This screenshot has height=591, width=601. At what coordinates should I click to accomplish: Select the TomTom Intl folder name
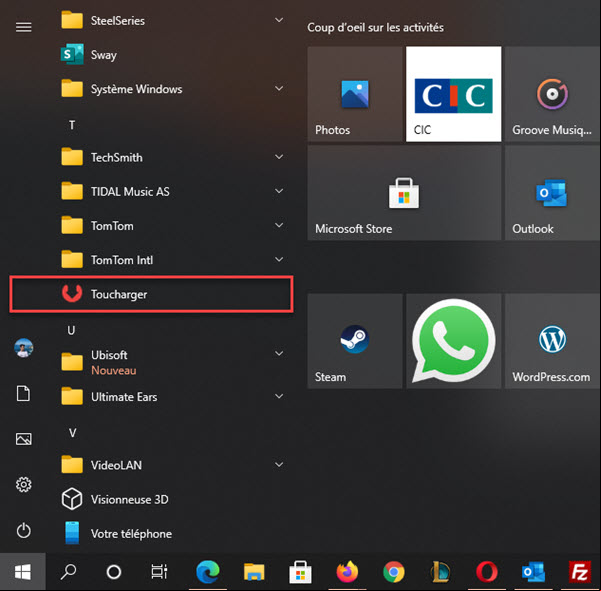click(x=122, y=260)
